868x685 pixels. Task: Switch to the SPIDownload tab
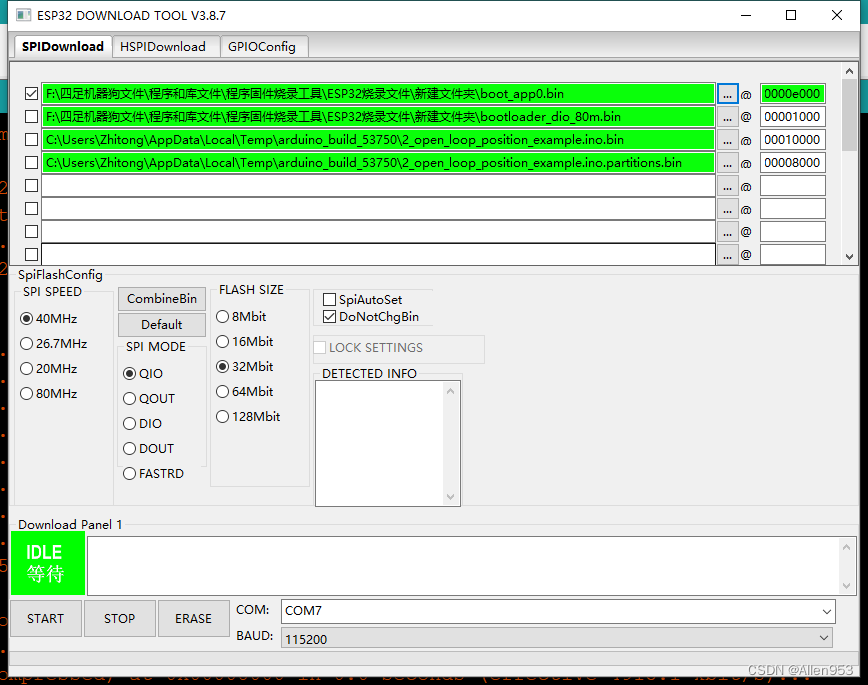click(63, 47)
